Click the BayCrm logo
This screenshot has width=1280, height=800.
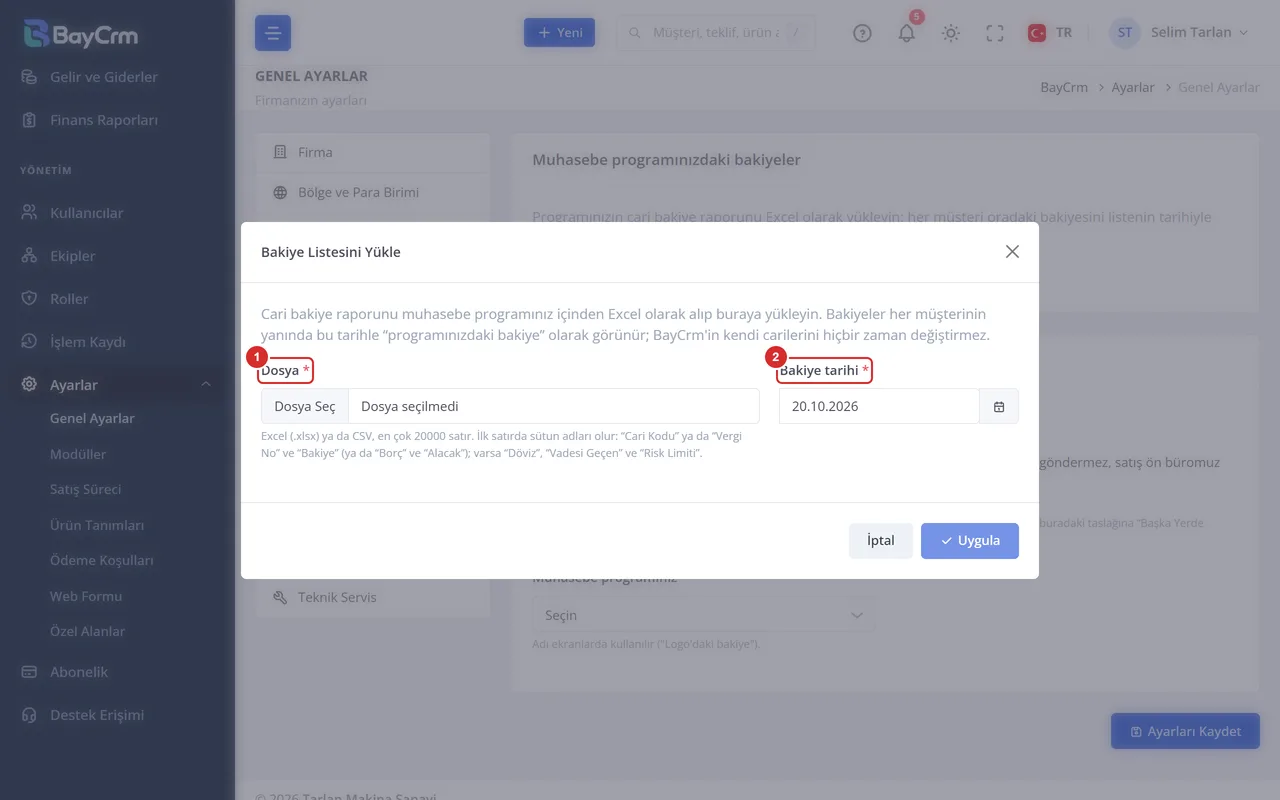coord(80,34)
